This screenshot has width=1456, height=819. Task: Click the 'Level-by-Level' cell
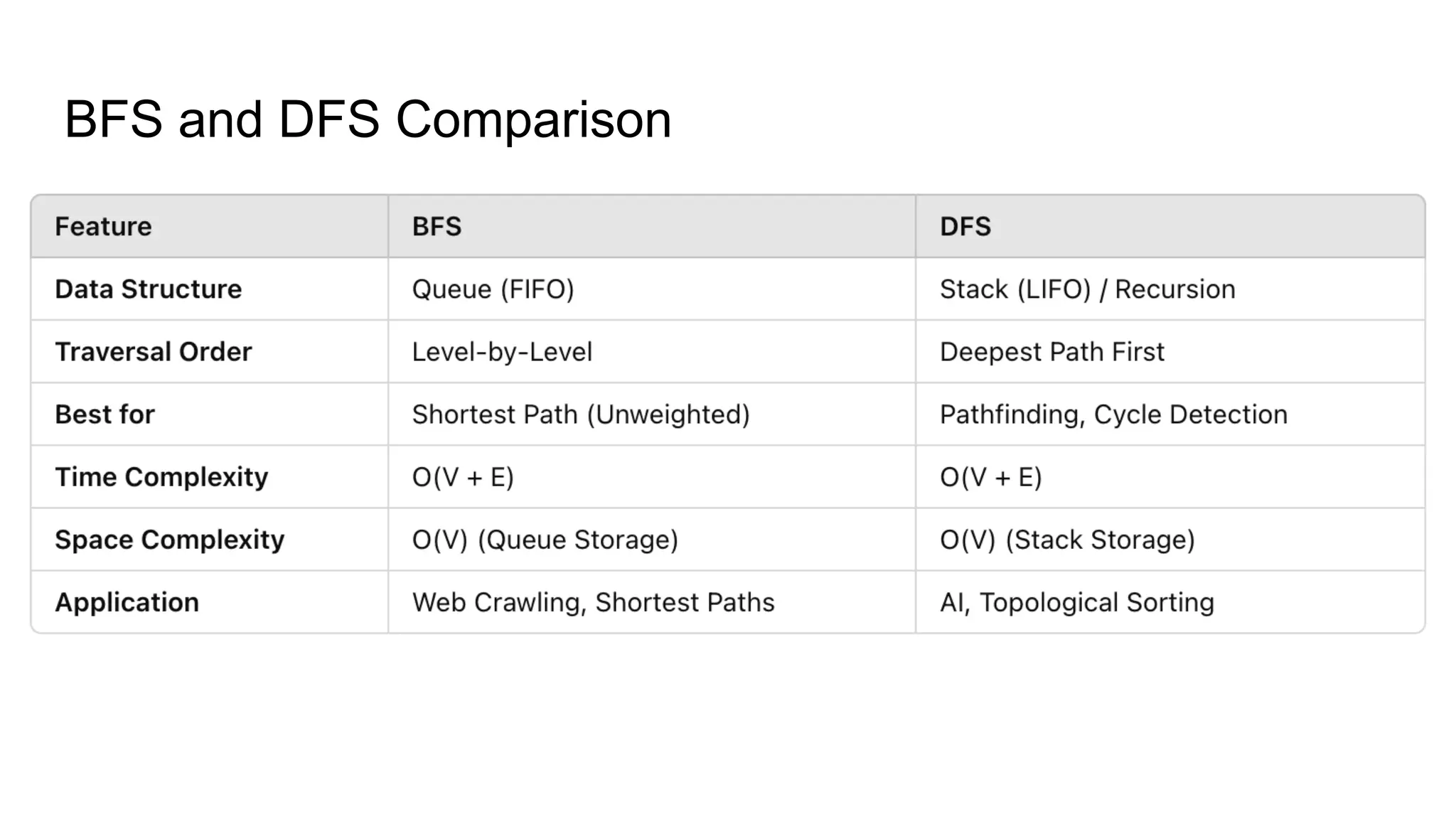pos(502,352)
